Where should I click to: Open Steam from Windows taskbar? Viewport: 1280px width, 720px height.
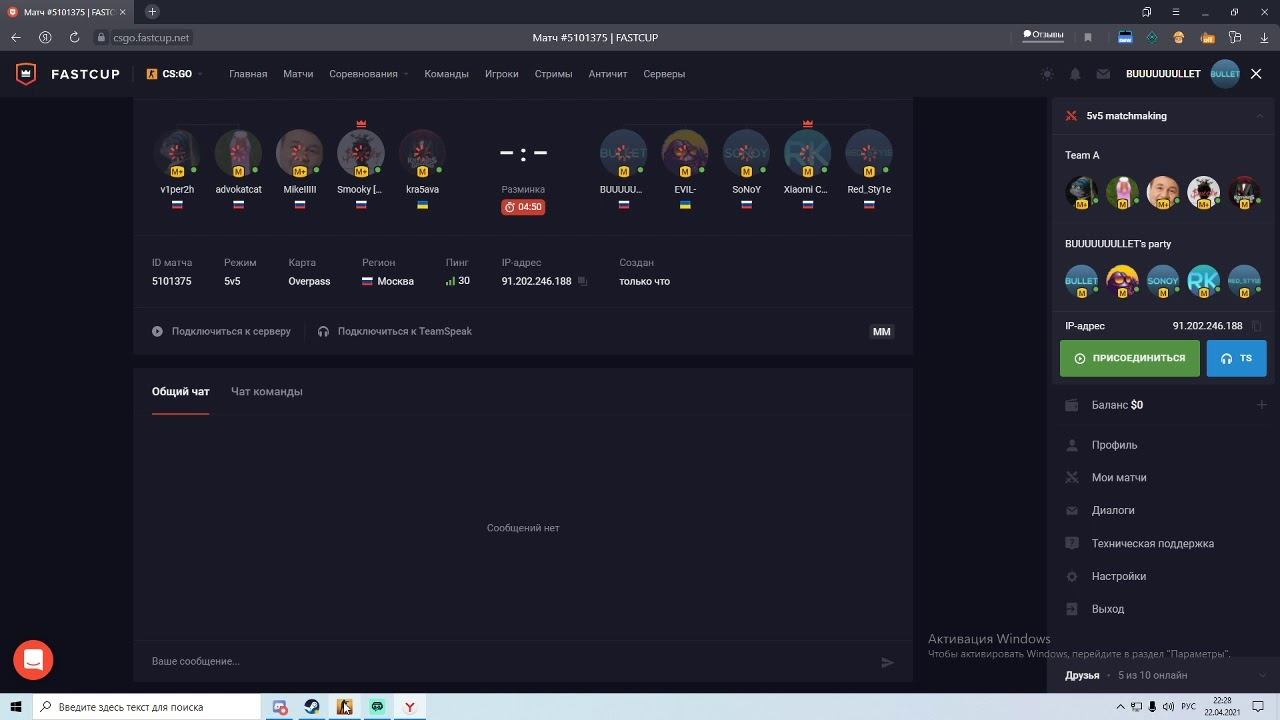pyautogui.click(x=312, y=707)
